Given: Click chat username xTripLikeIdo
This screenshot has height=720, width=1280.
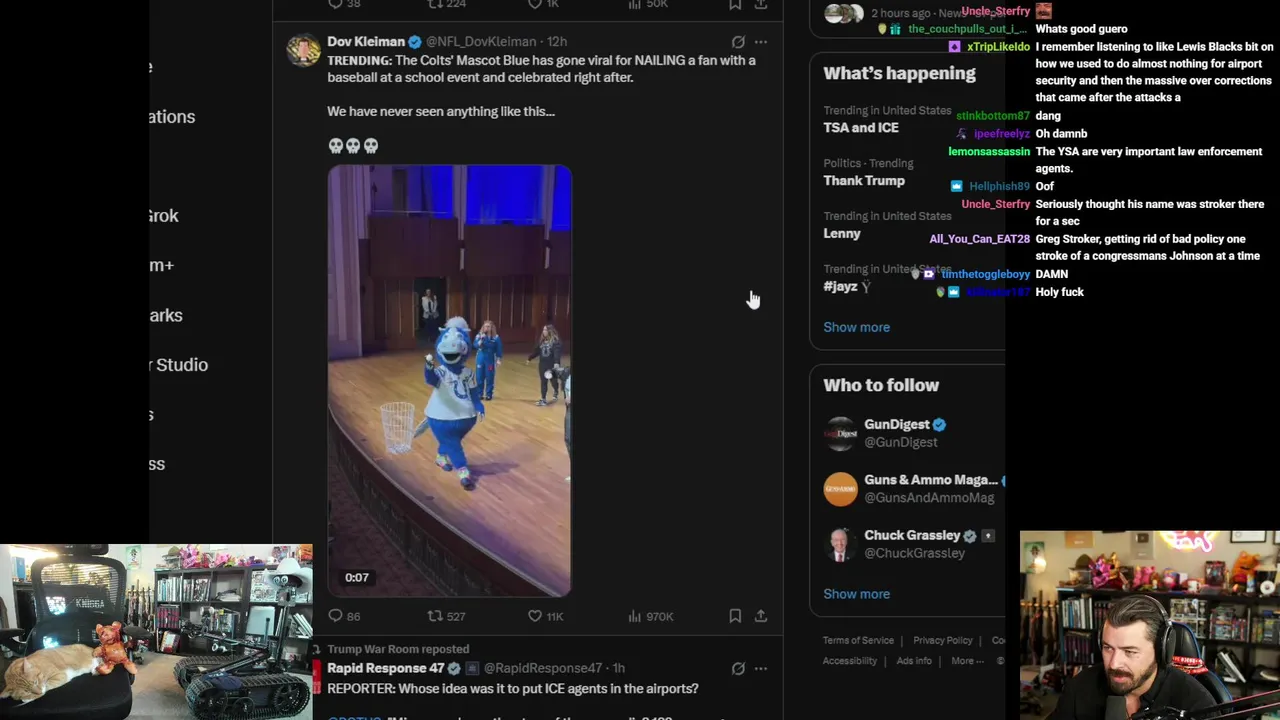Looking at the screenshot, I should point(998,47).
